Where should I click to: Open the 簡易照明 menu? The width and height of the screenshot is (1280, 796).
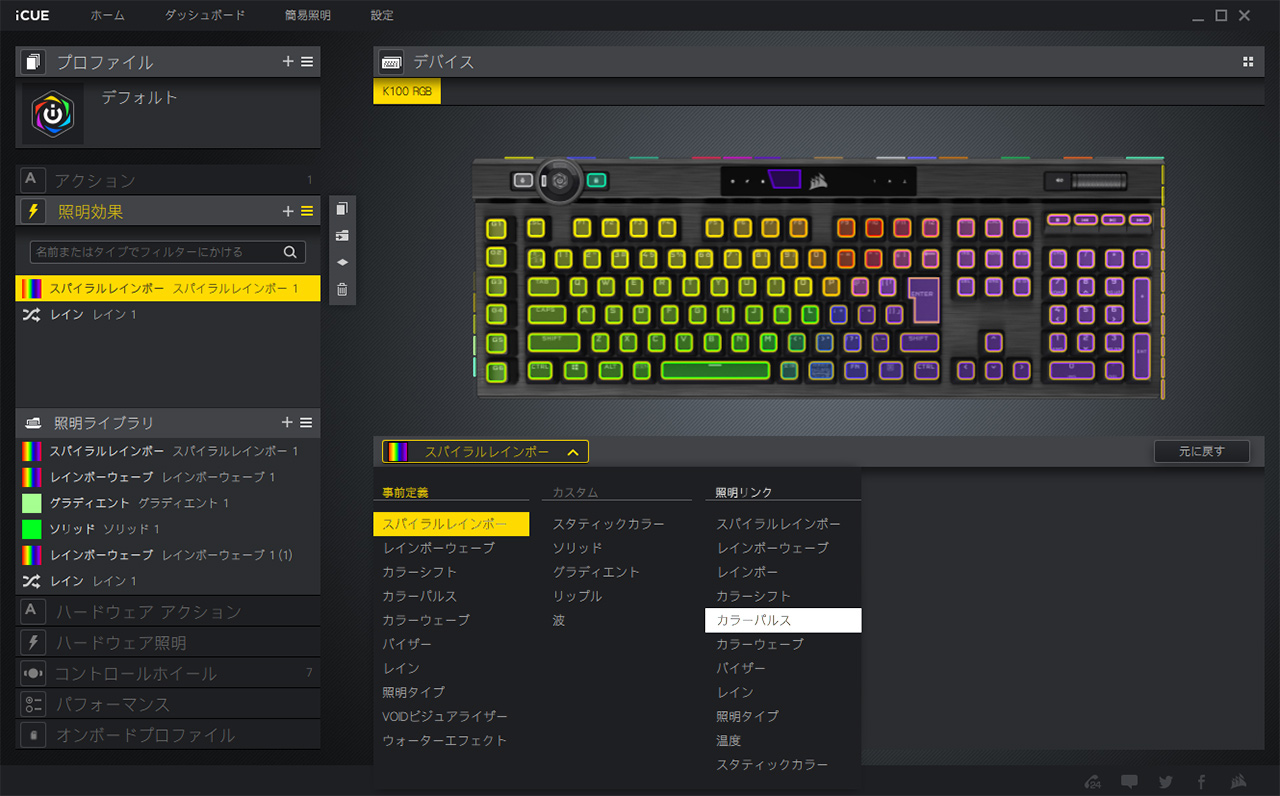tap(308, 16)
